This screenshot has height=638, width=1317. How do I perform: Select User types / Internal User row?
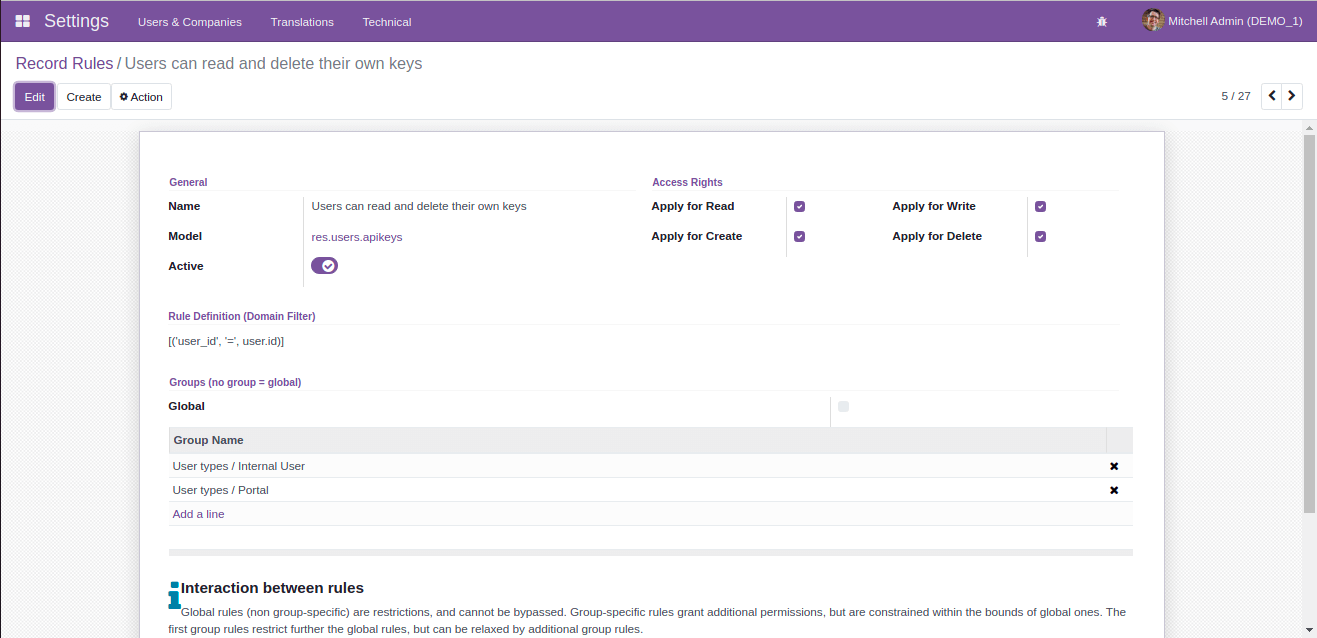650,466
